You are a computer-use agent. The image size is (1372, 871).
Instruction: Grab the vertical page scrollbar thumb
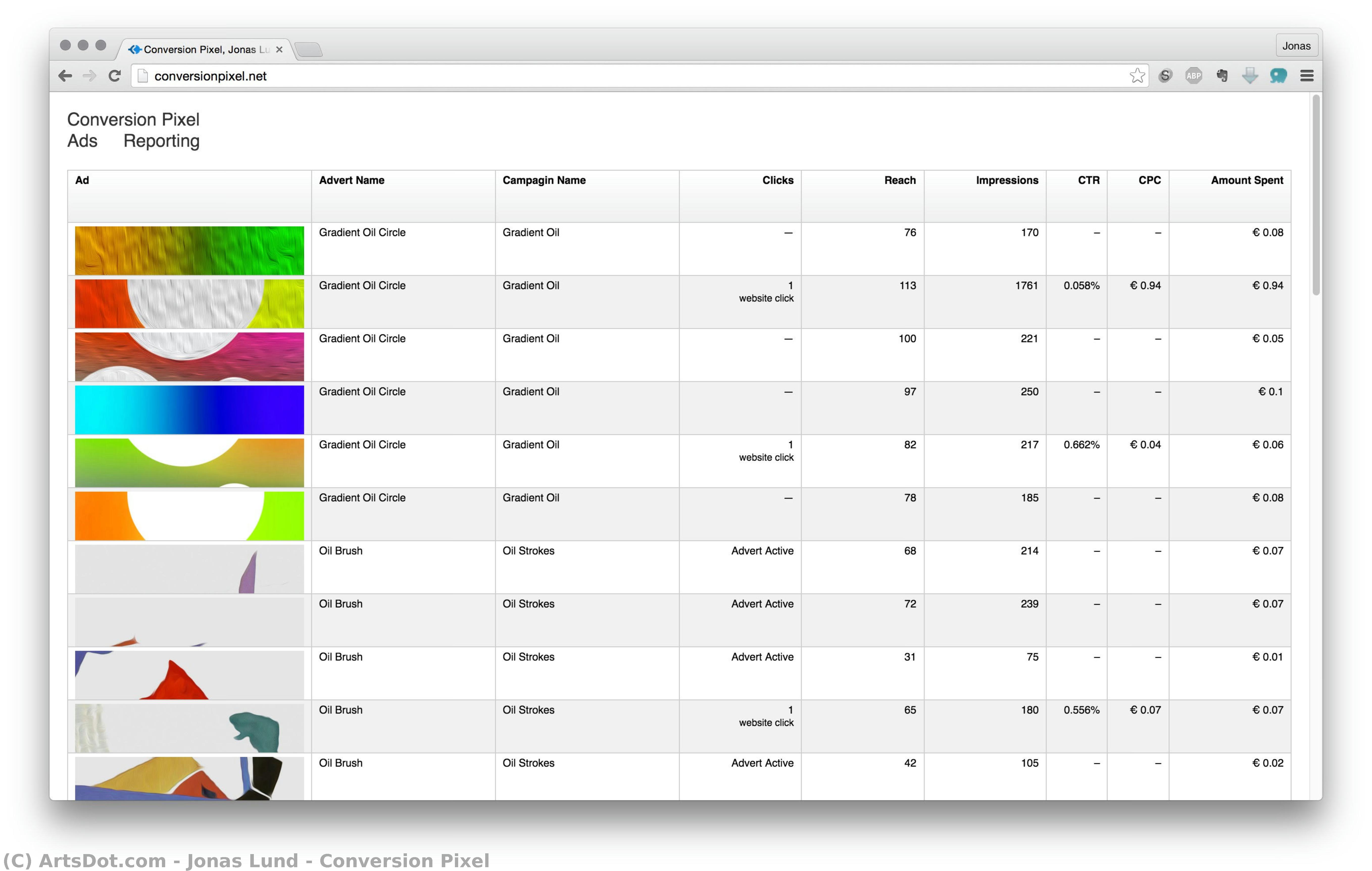(1316, 195)
